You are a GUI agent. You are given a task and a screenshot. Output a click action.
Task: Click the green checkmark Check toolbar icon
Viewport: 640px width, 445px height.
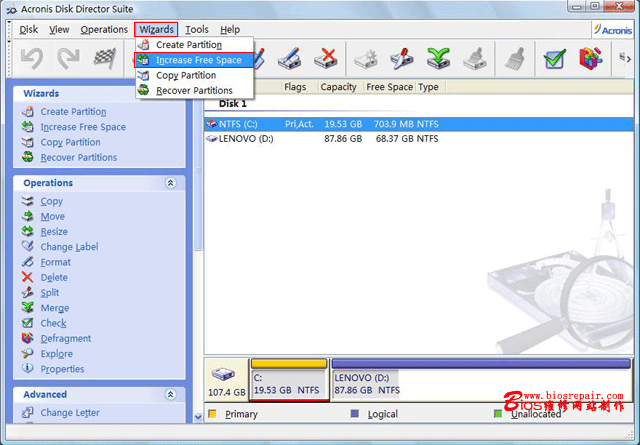[555, 59]
